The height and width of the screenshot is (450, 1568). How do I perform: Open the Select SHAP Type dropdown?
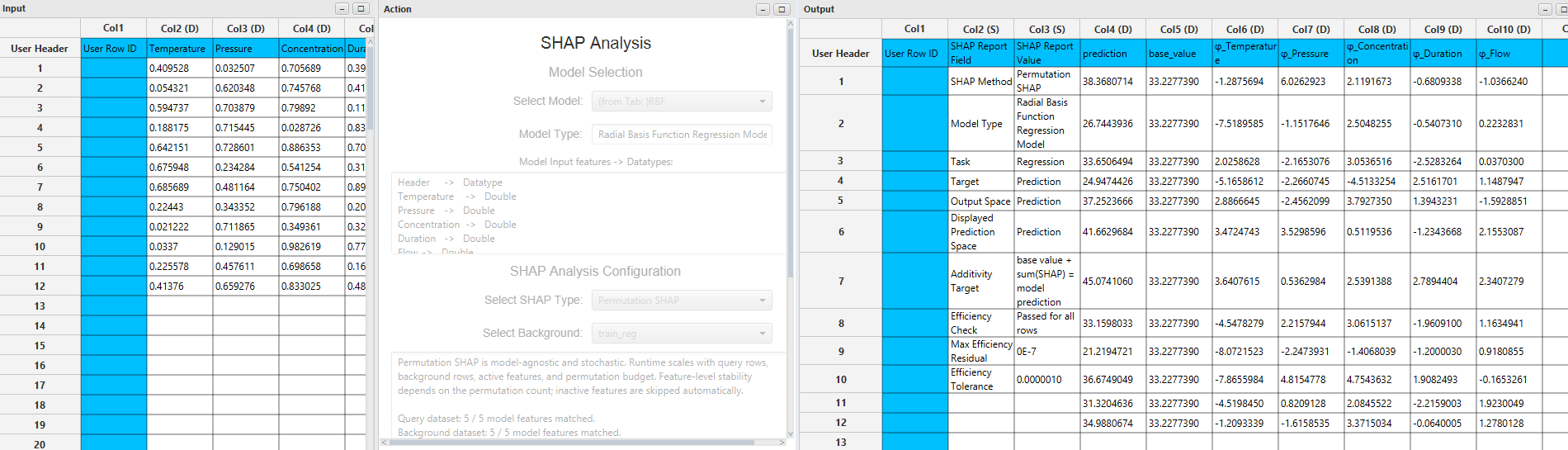pos(682,300)
